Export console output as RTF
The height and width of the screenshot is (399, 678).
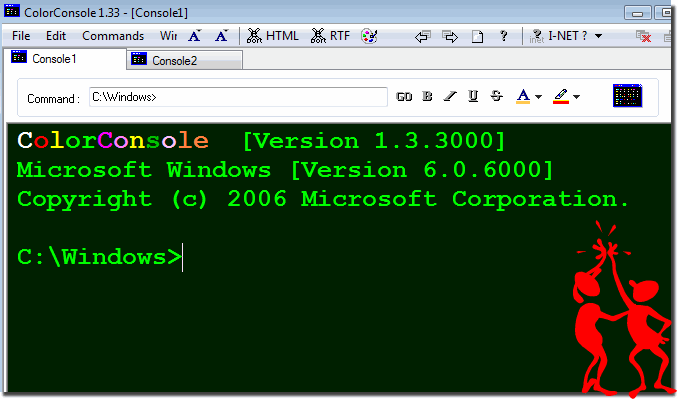click(x=330, y=36)
